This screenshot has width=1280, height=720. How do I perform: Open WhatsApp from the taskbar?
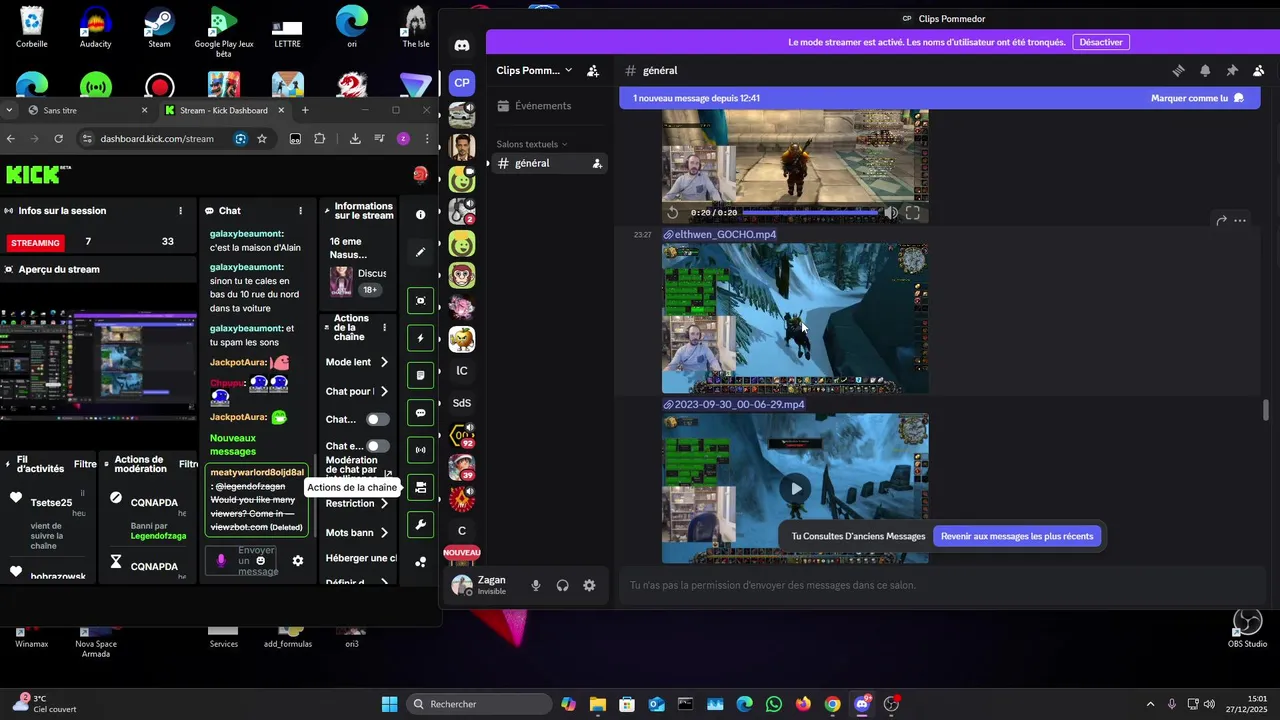(774, 704)
